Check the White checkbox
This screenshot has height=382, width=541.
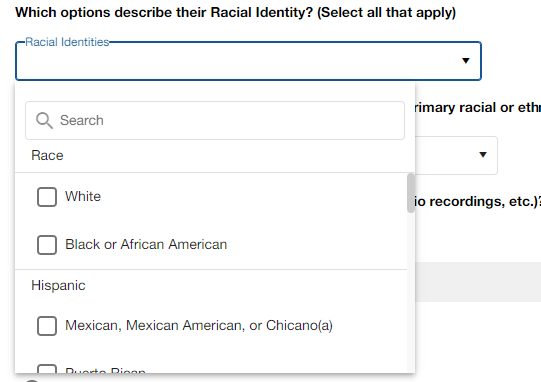(47, 197)
